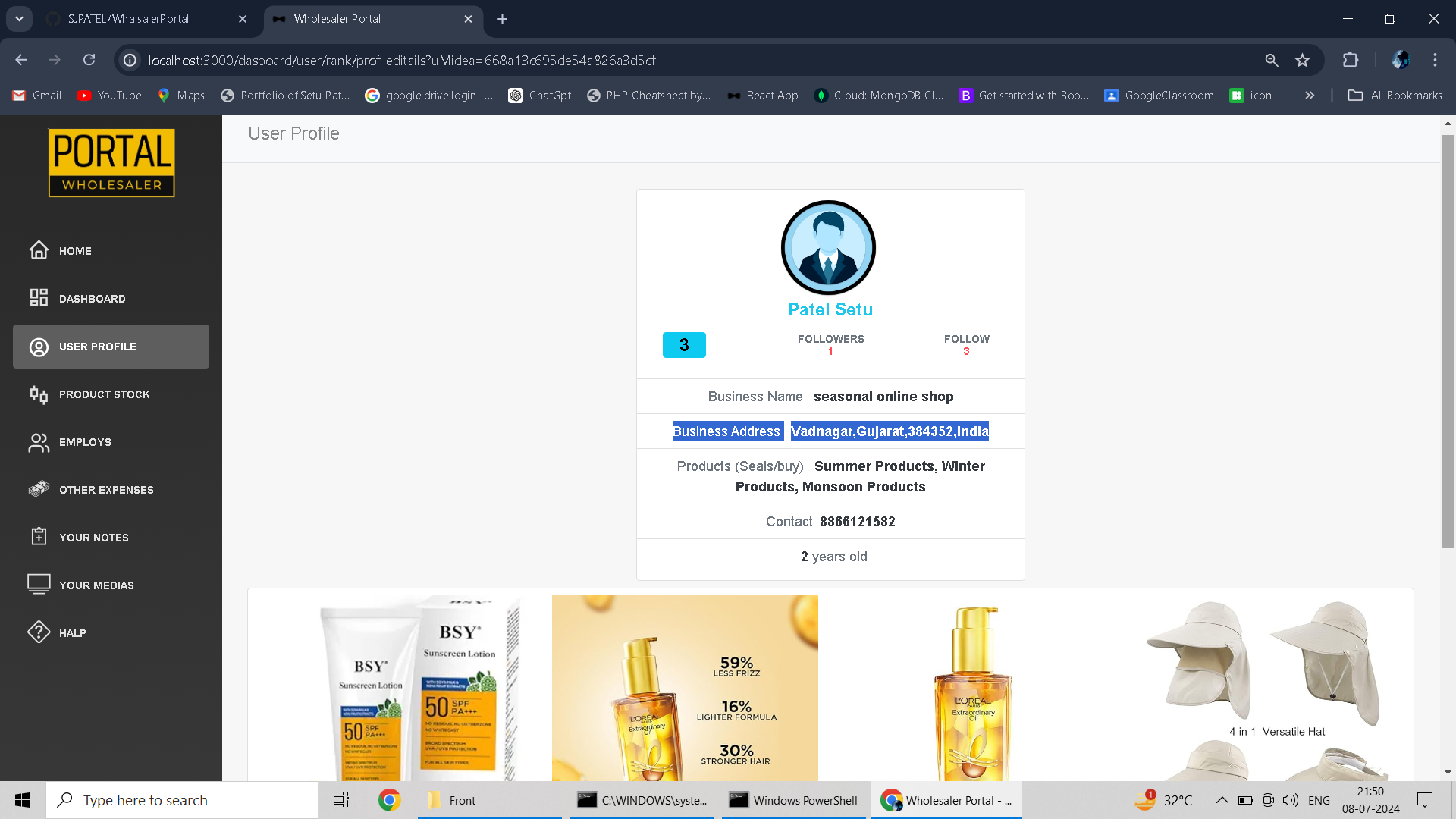
Task: Click the page vertical scrollbar
Action: coord(1448,341)
